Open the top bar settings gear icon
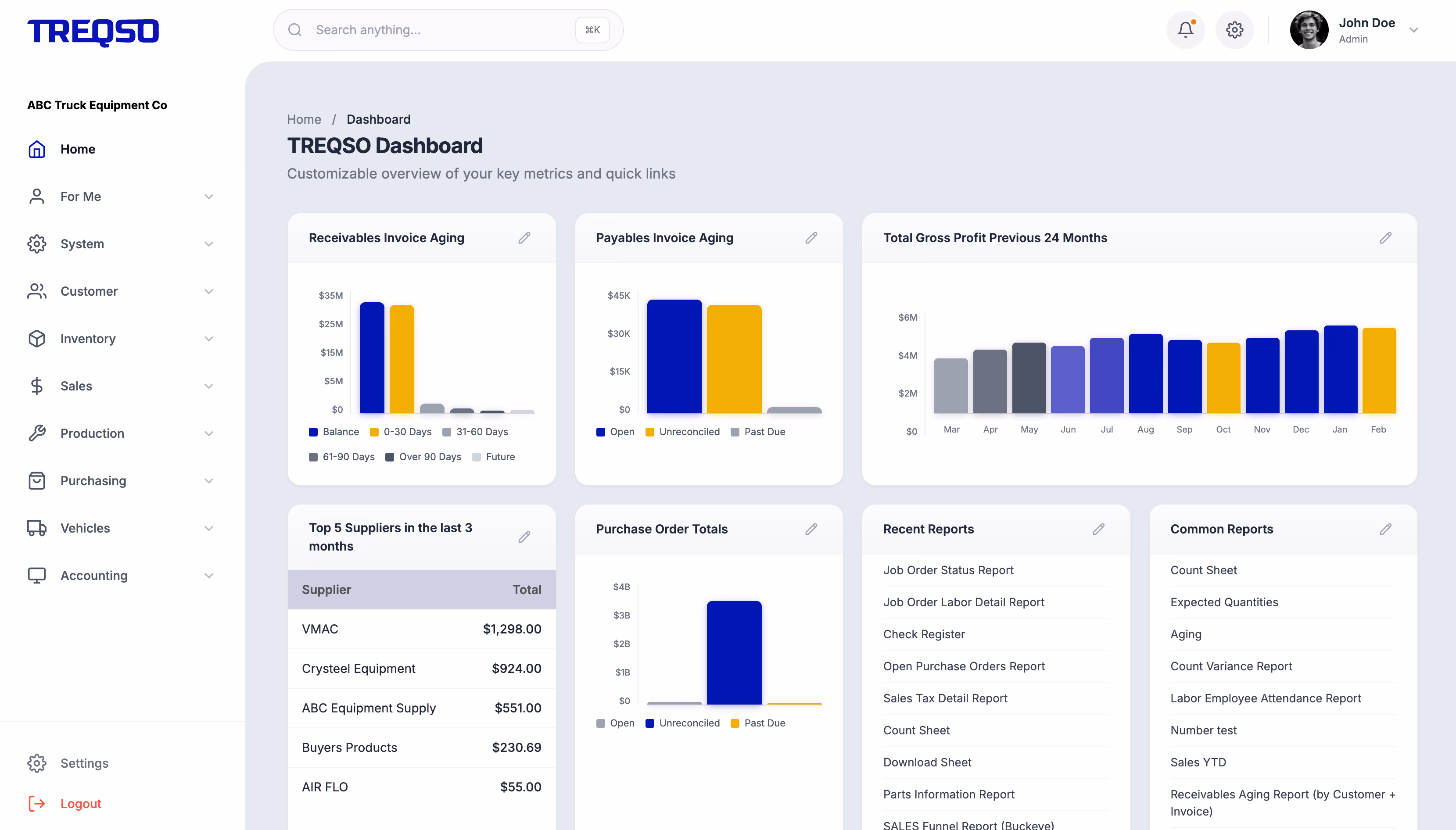Image resolution: width=1456 pixels, height=830 pixels. [1234, 30]
